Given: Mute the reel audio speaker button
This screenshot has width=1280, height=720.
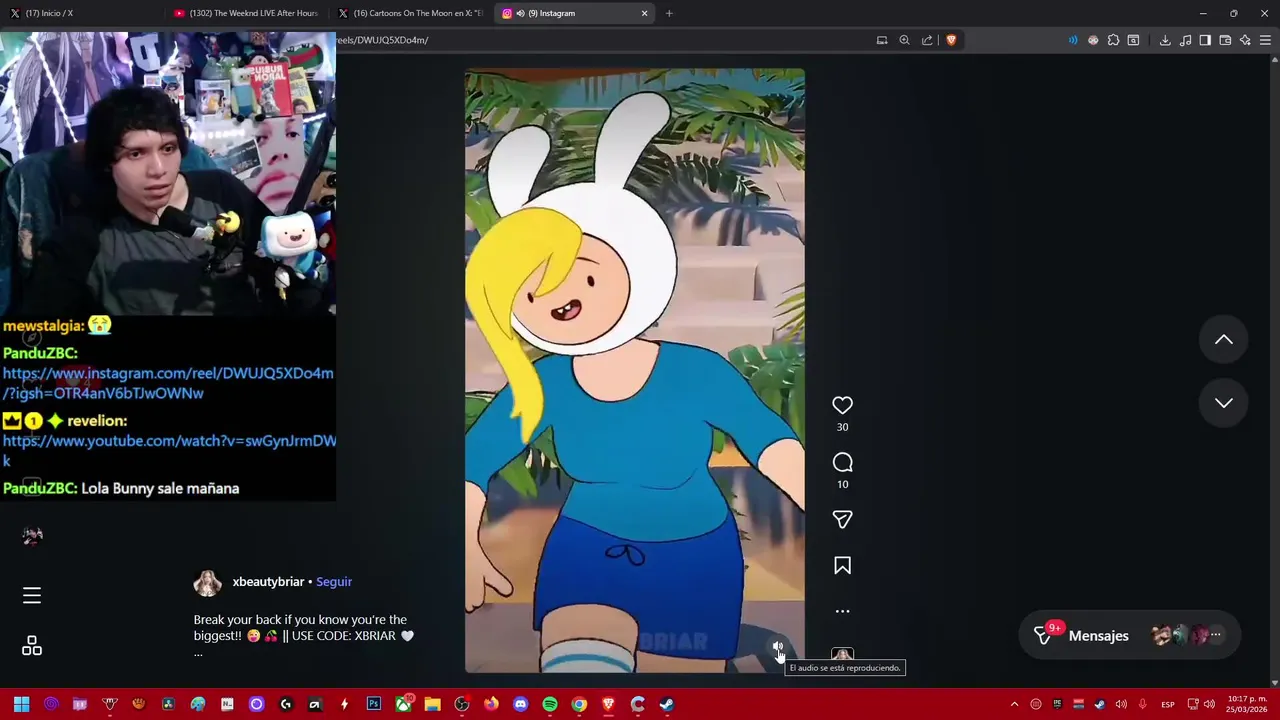Looking at the screenshot, I should click(x=777, y=647).
